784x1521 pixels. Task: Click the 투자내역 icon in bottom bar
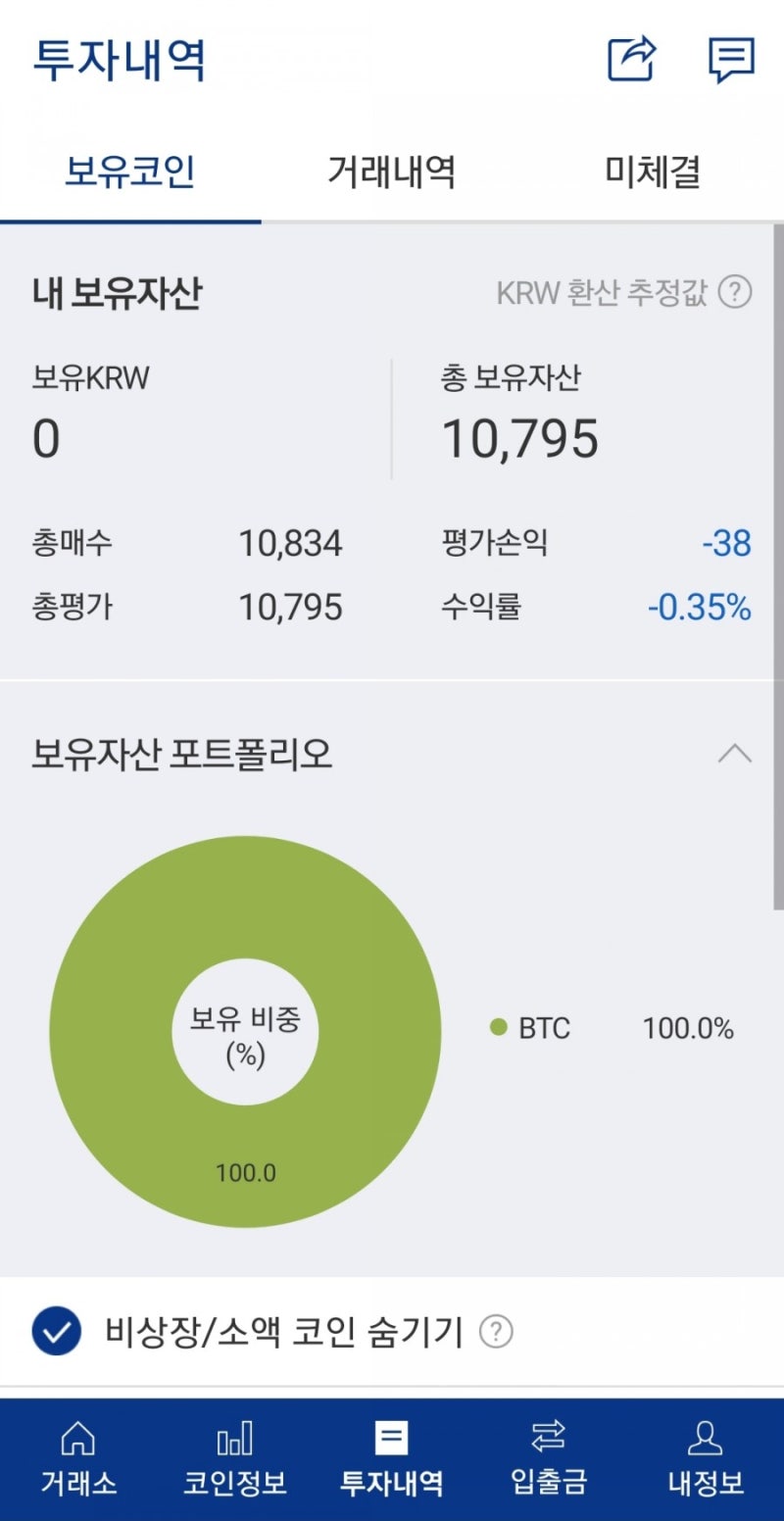point(392,1460)
